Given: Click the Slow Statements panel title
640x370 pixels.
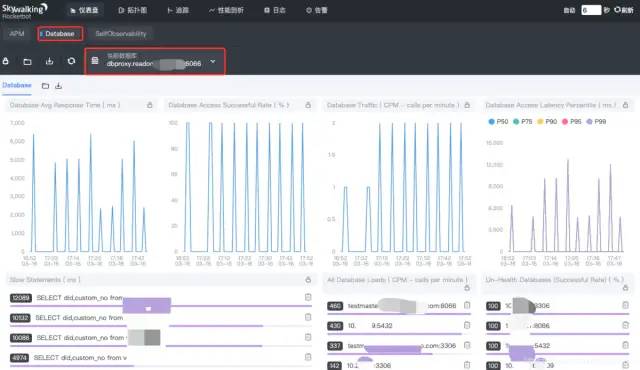Looking at the screenshot, I should (45, 279).
